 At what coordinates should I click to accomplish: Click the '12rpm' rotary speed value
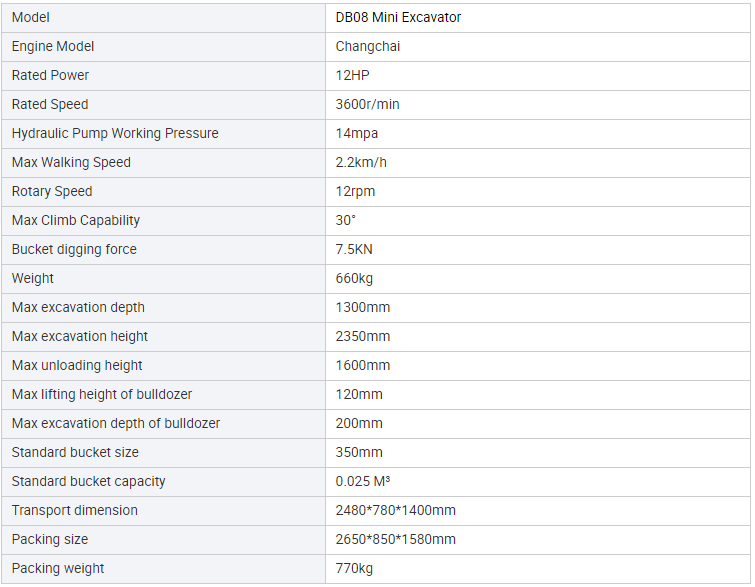pyautogui.click(x=355, y=192)
